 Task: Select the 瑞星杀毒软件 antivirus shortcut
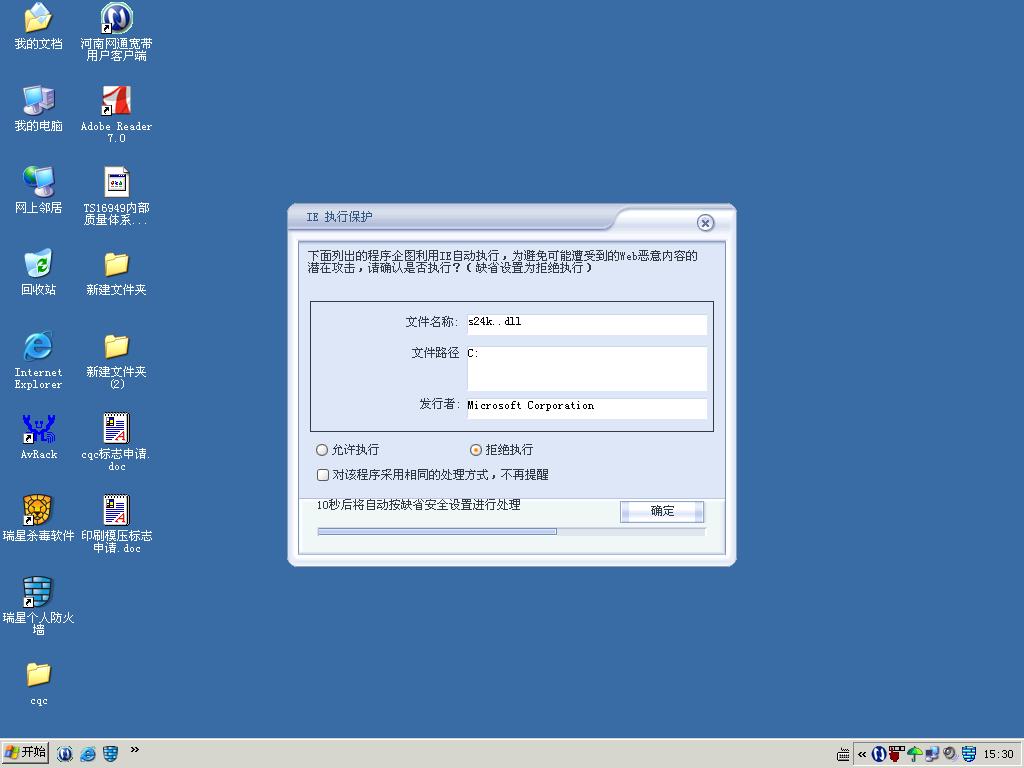point(38,519)
